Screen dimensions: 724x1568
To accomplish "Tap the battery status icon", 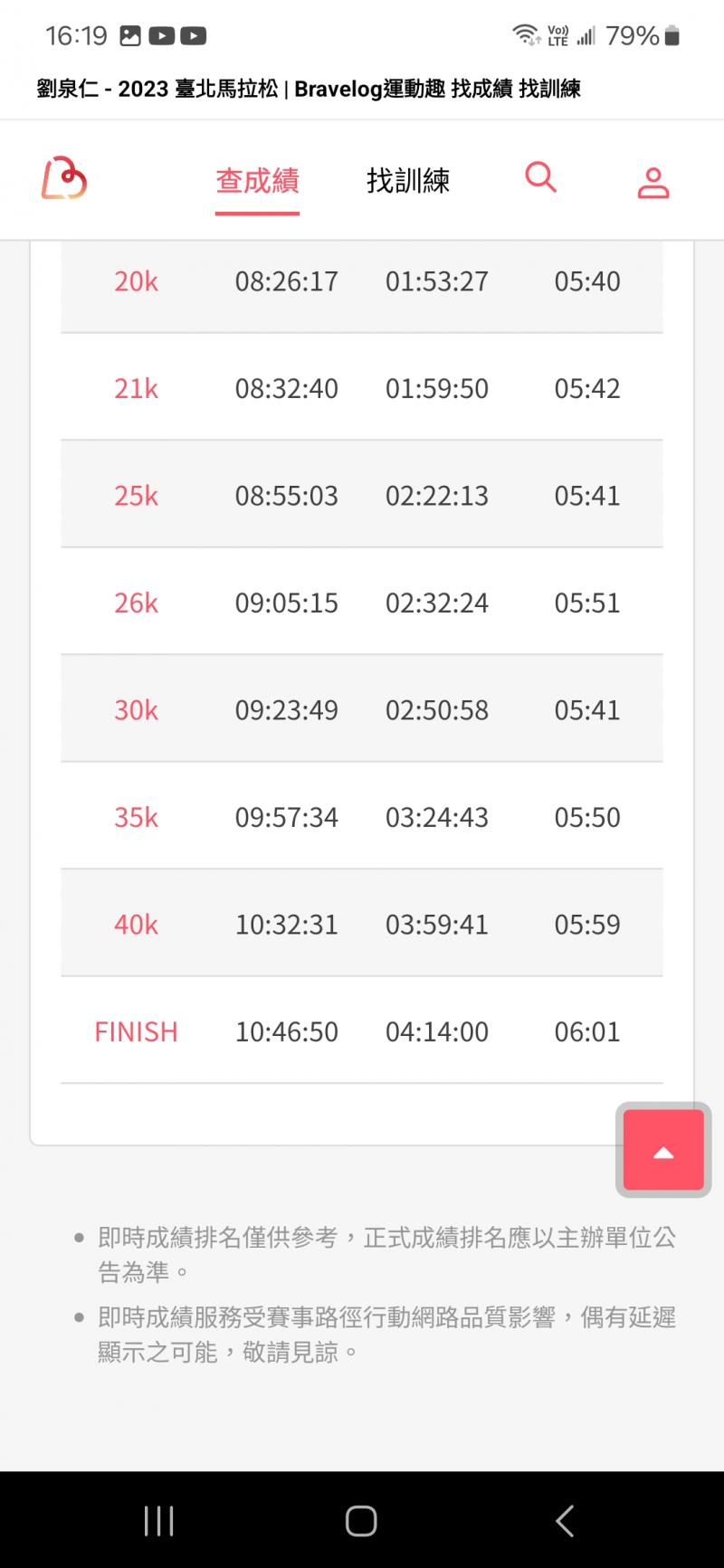I will (x=672, y=36).
